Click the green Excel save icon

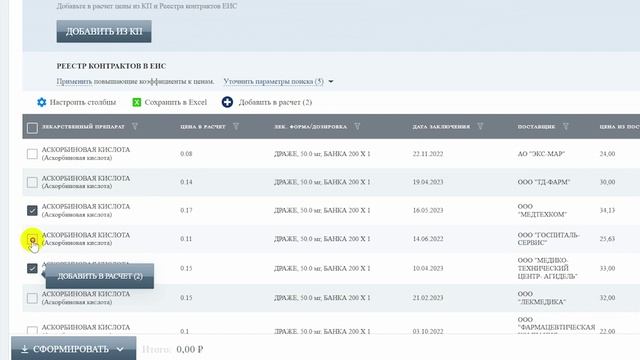pos(137,102)
